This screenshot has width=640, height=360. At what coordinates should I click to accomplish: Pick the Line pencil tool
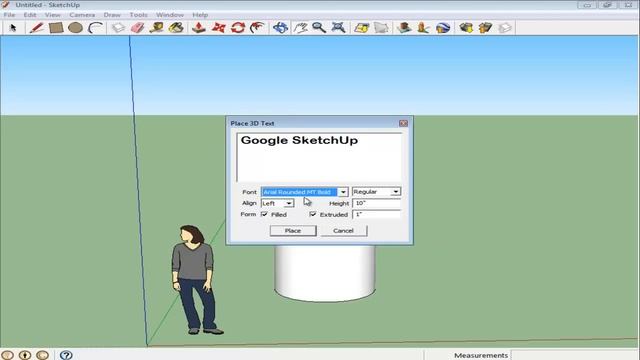pos(36,28)
